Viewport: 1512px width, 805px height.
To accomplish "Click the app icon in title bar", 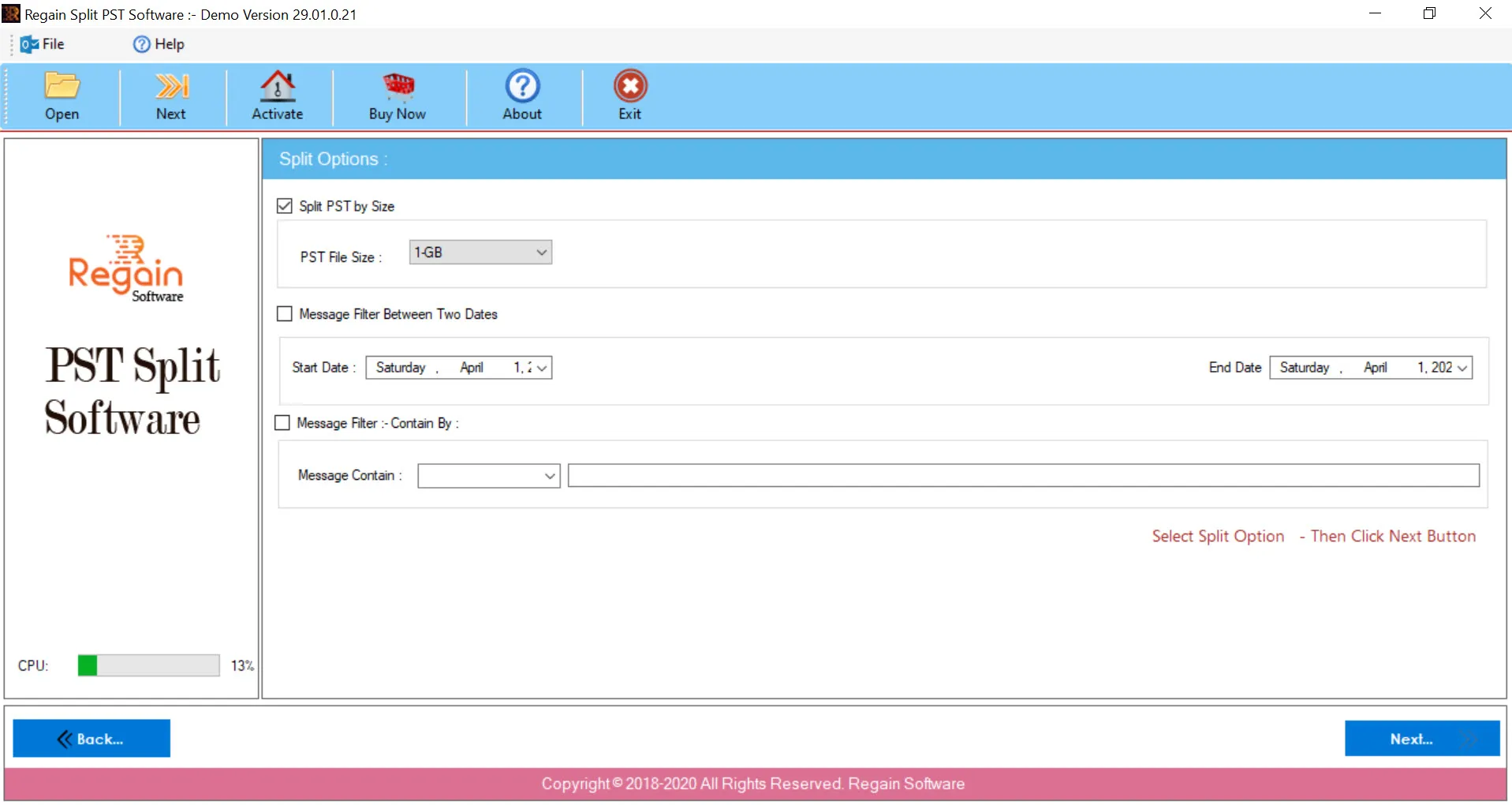I will 11,14.
